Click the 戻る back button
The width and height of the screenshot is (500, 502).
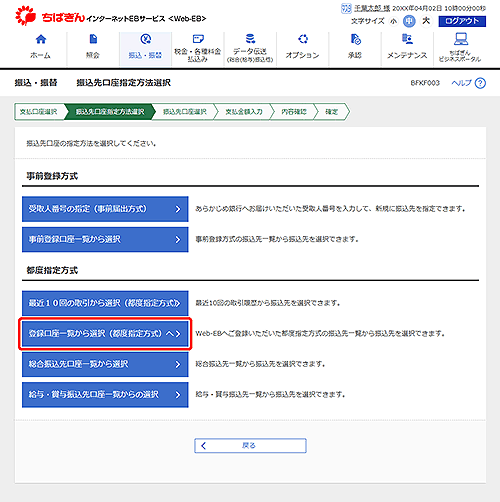250,446
